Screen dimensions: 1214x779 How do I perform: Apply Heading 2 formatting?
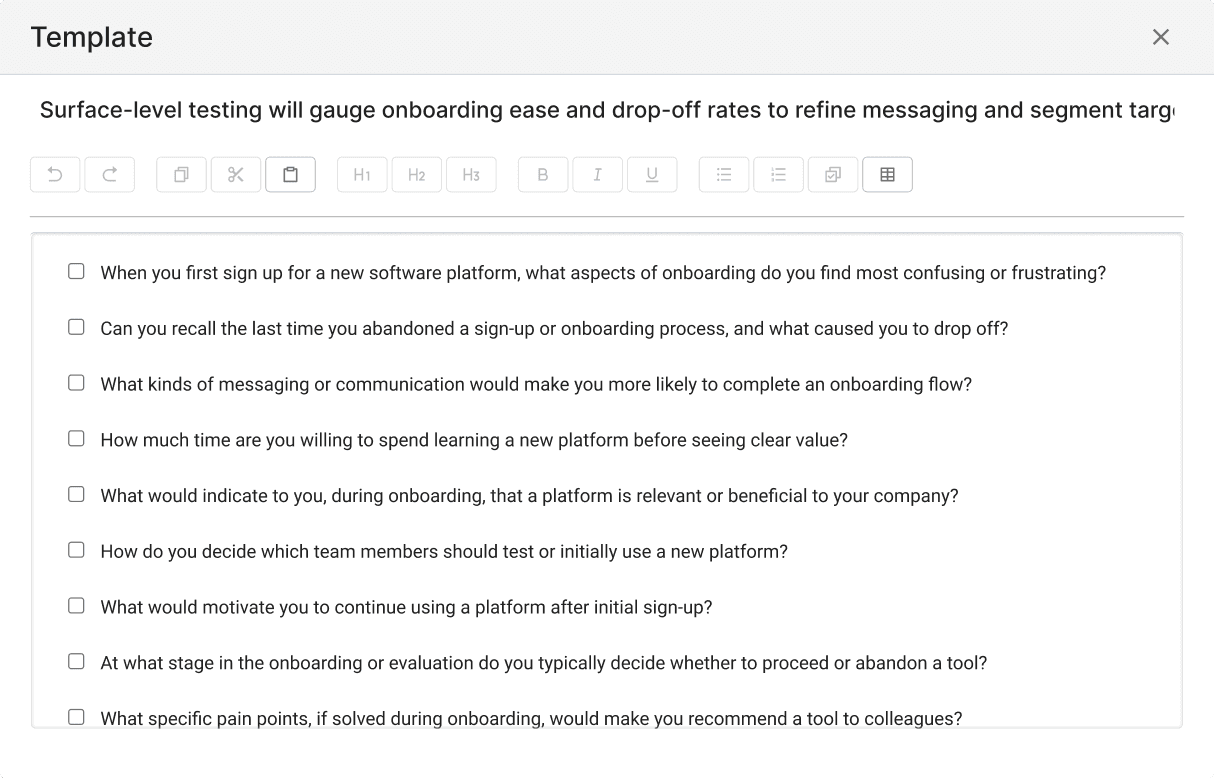click(x=417, y=175)
